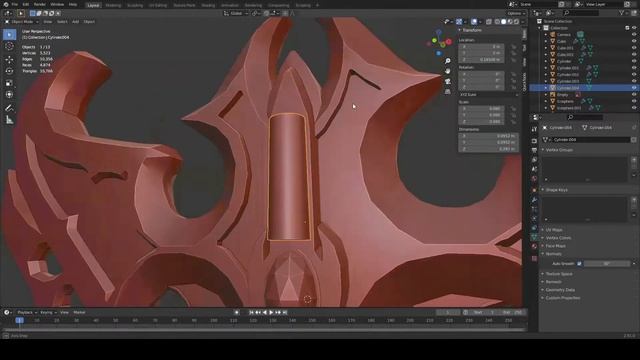This screenshot has width=640, height=360.
Task: Switch to wireframe viewport shading
Action: coord(497,22)
